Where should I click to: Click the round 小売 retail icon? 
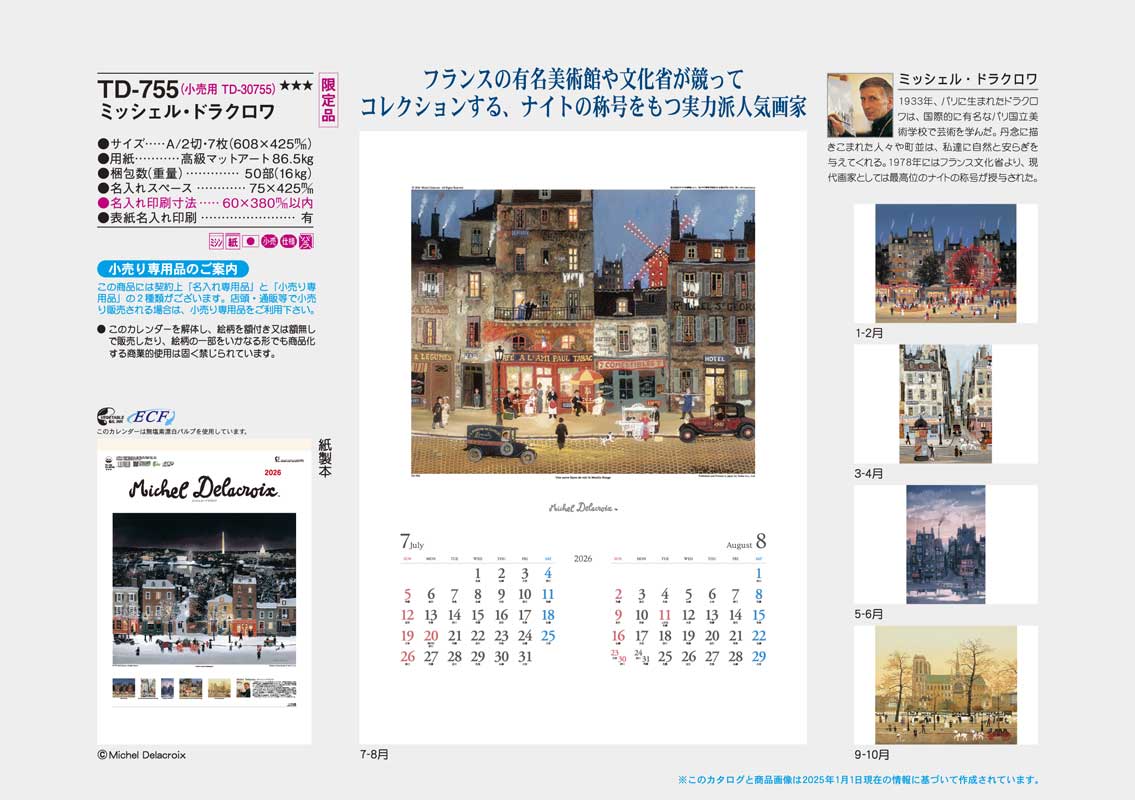(269, 241)
